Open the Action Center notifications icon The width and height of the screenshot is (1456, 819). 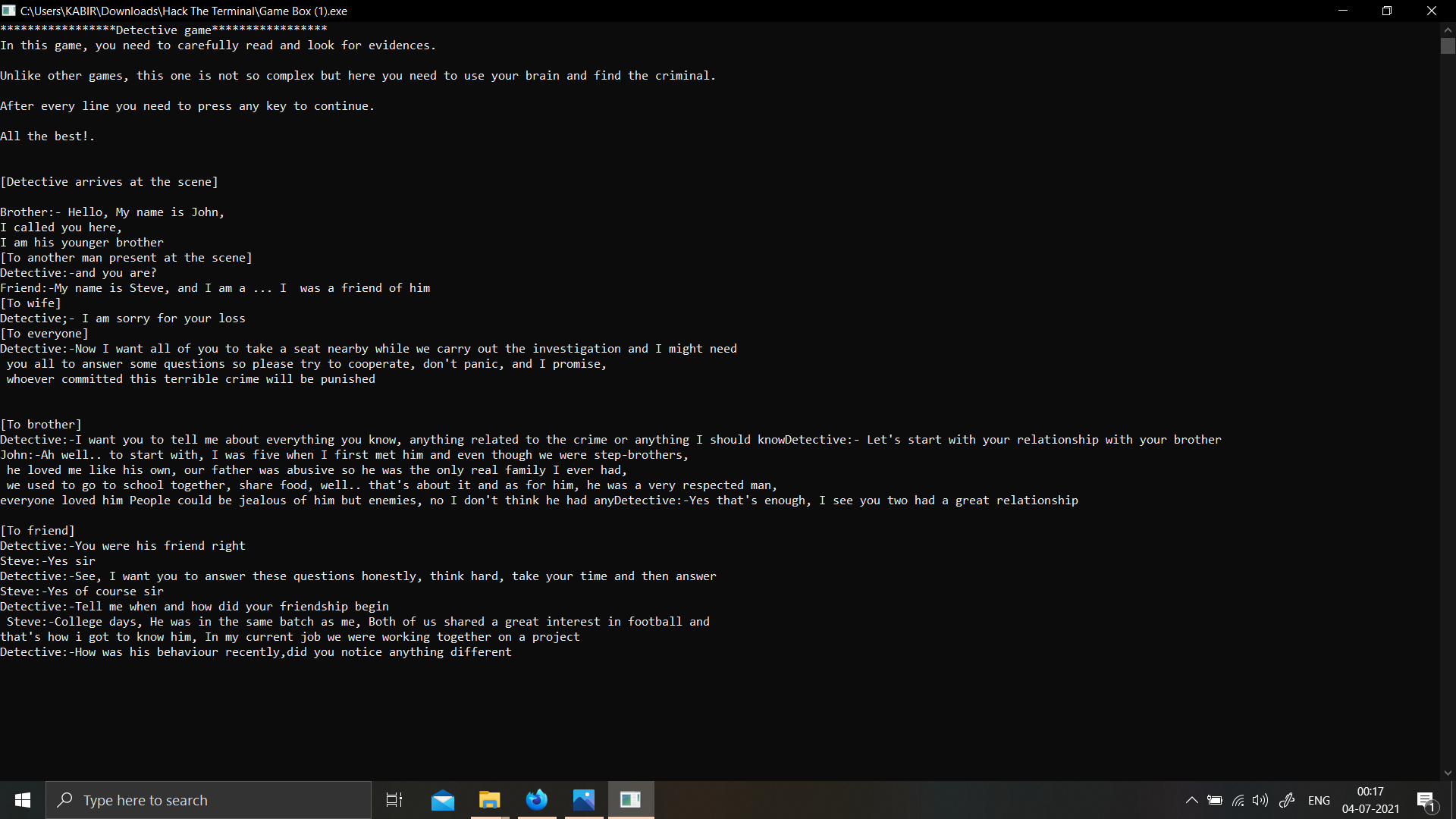click(x=1426, y=800)
